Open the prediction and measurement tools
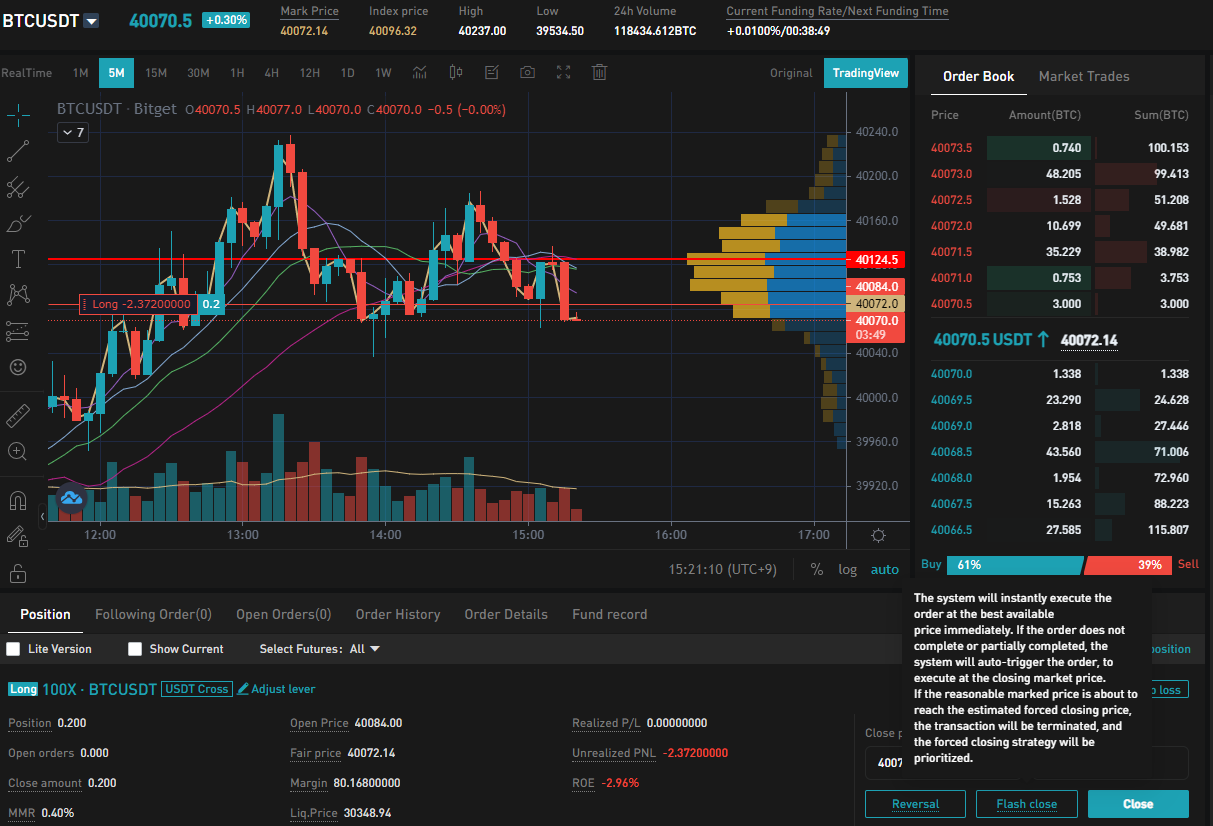This screenshot has width=1213, height=826. pos(18,331)
